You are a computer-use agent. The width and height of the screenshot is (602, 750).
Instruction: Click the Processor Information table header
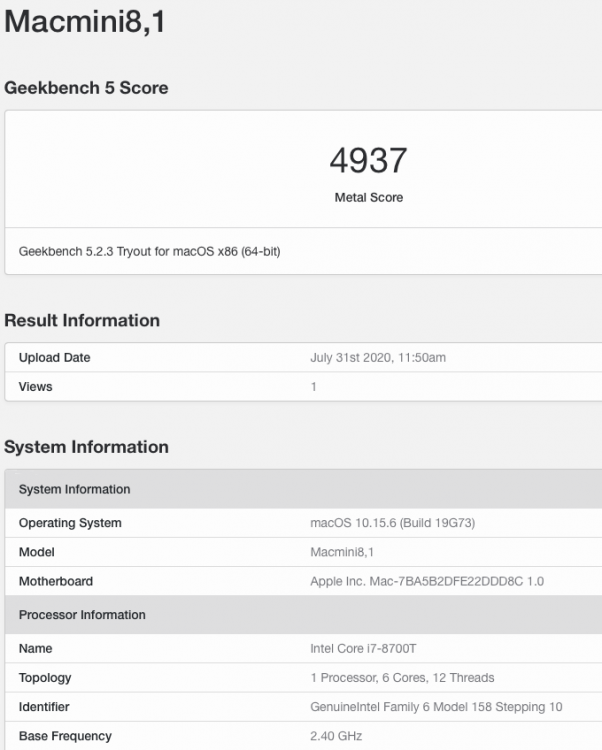[303, 615]
